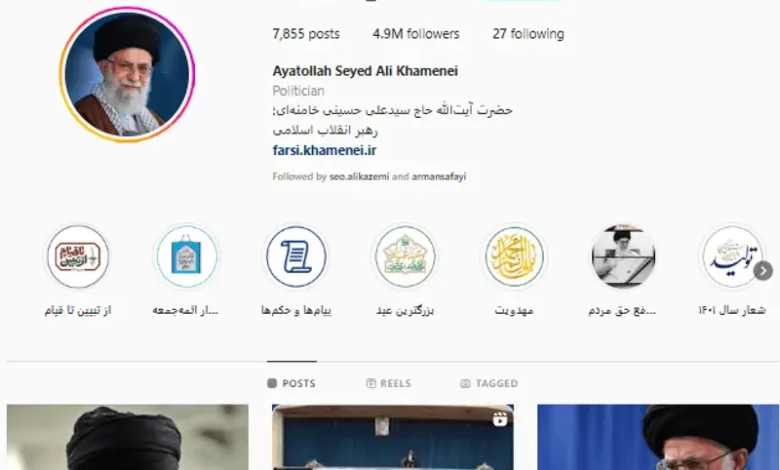Open the farsi.khamenei.ir website link
The width and height of the screenshot is (780, 470).
324,150
